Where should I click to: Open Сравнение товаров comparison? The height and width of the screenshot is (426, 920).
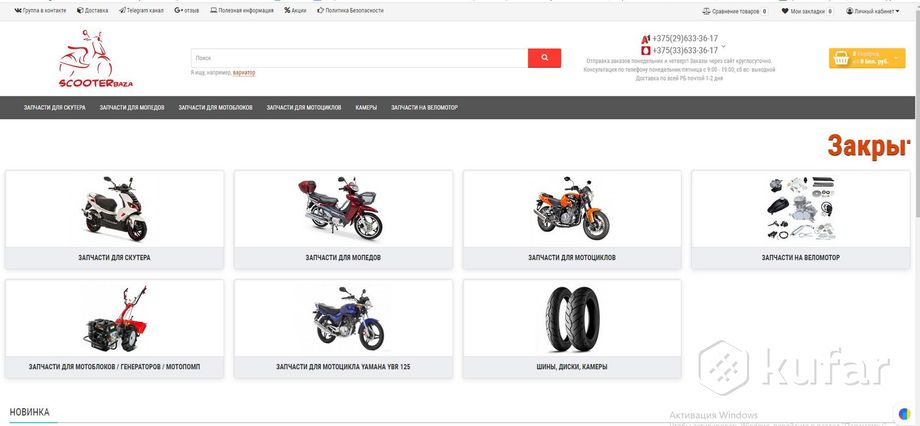pyautogui.click(x=735, y=11)
